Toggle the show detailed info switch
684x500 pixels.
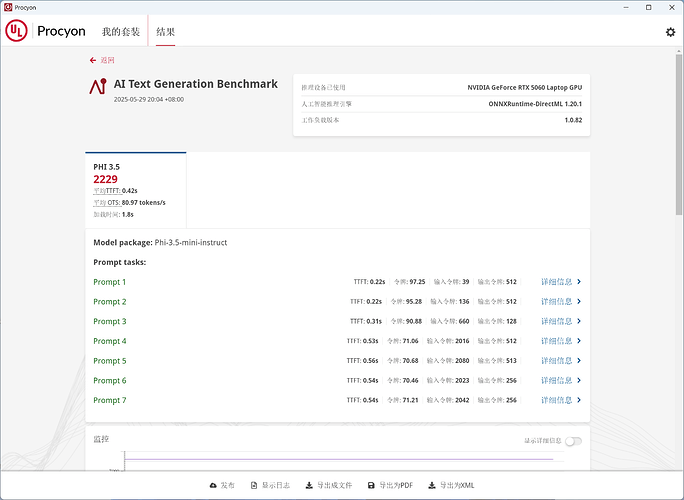click(573, 440)
